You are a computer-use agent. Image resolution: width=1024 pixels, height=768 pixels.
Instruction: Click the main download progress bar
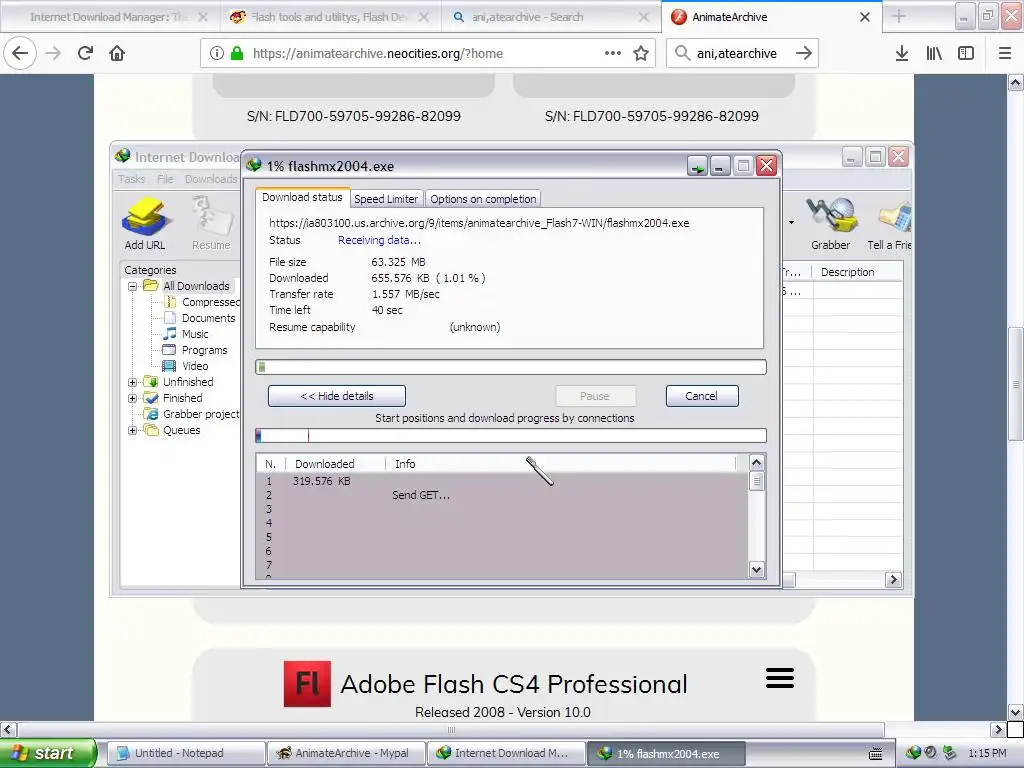coord(511,367)
